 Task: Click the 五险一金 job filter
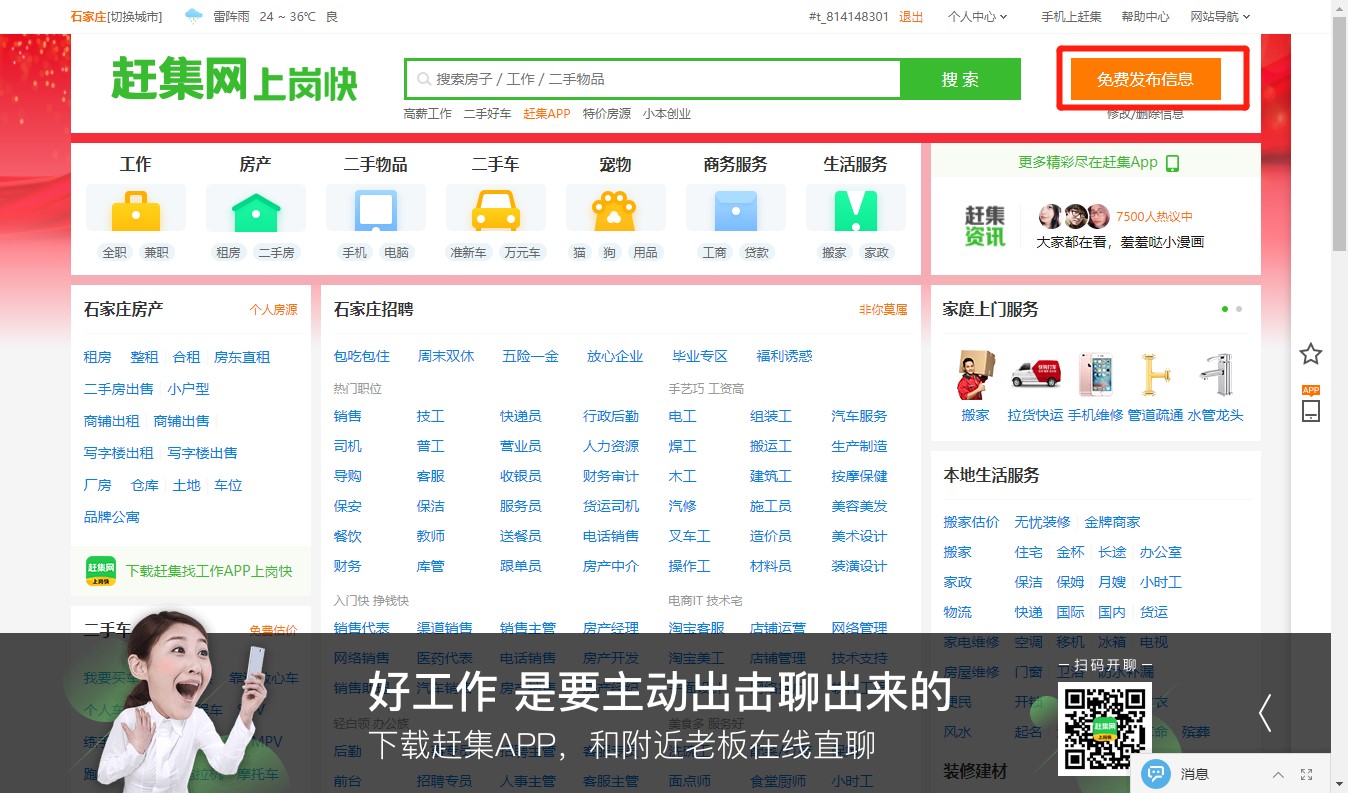click(x=530, y=356)
